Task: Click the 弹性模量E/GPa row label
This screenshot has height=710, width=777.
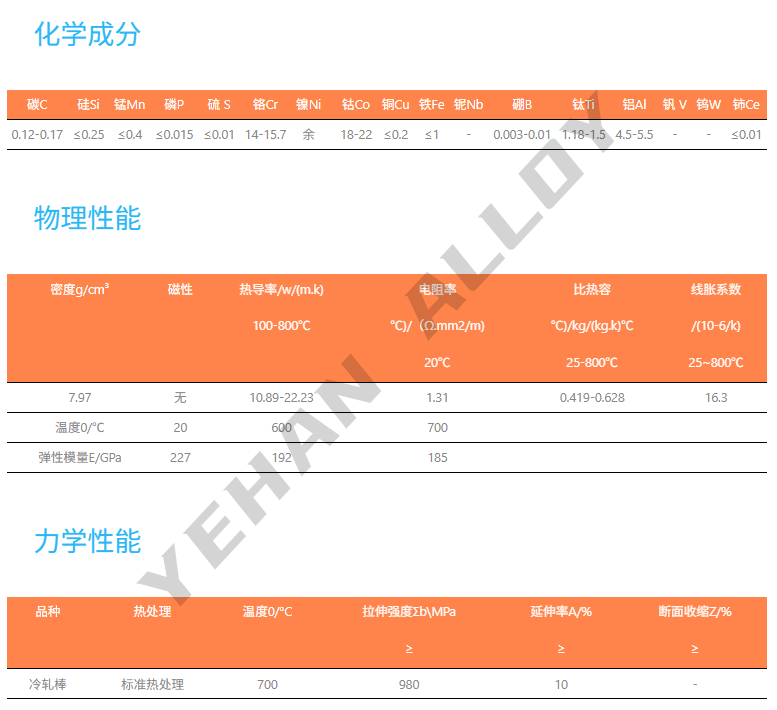Action: 80,458
